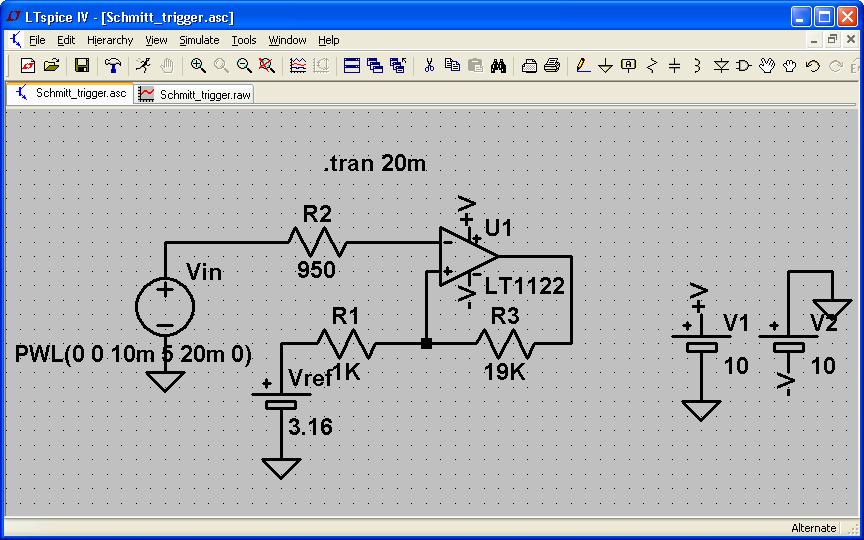Select the Diode placement tool
Screen dimensions: 864x540
click(721, 66)
